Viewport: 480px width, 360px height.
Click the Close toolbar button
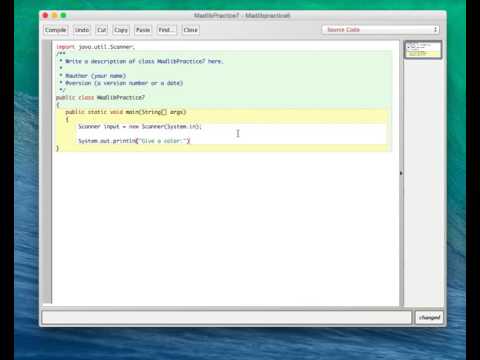(x=190, y=30)
